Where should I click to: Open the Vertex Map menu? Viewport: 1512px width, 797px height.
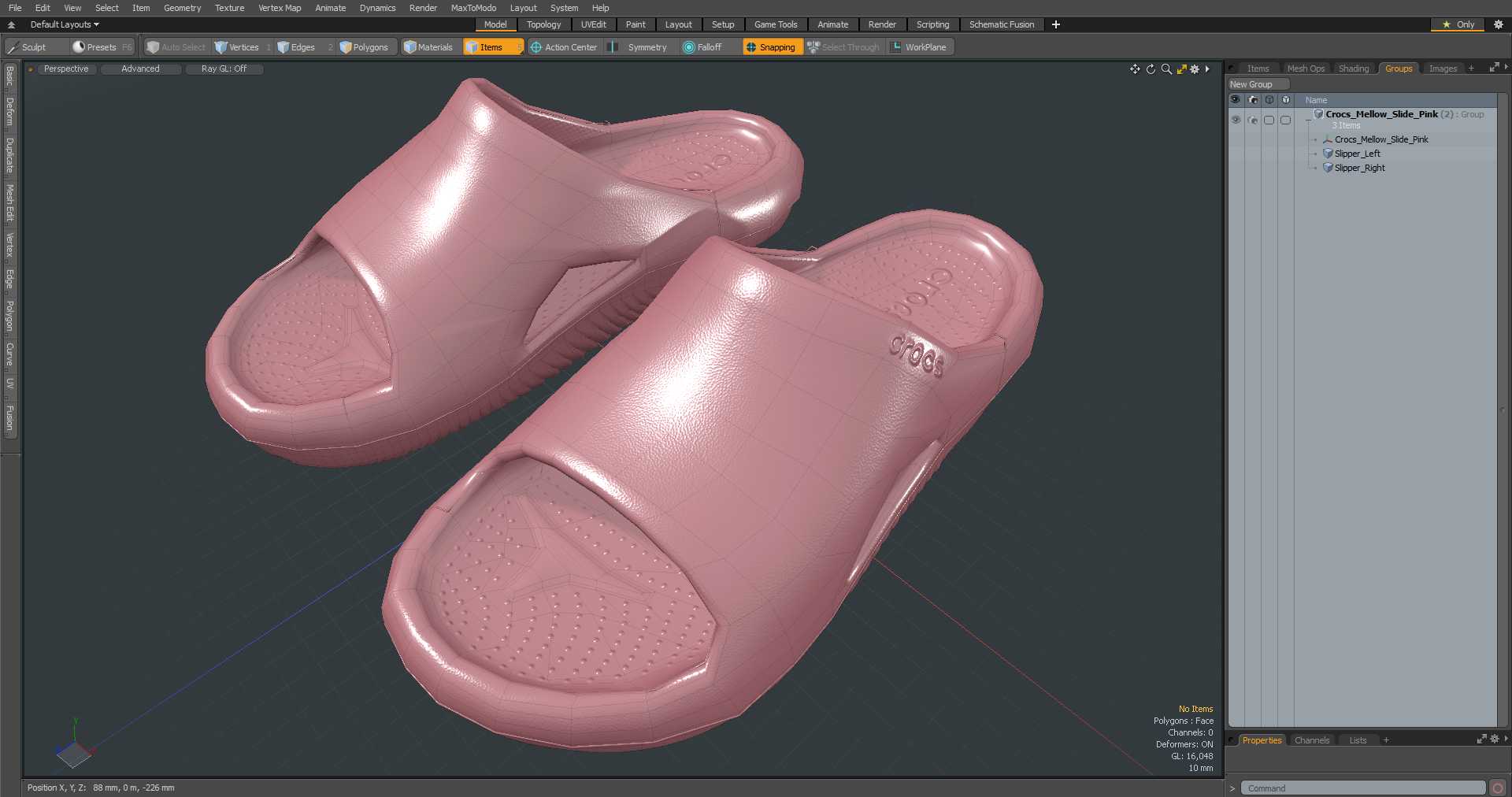coord(280,8)
